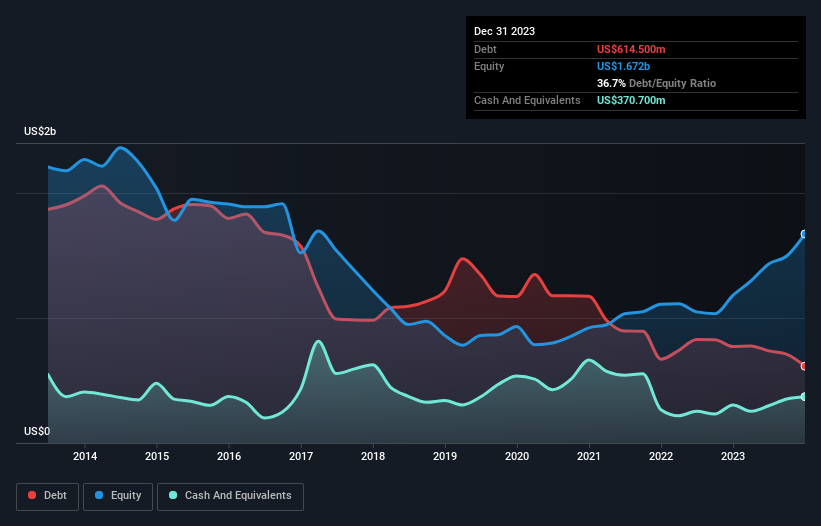This screenshot has width=821, height=526.
Task: Select the blue Equity endpoint marker at Dec 2023
Action: click(804, 234)
